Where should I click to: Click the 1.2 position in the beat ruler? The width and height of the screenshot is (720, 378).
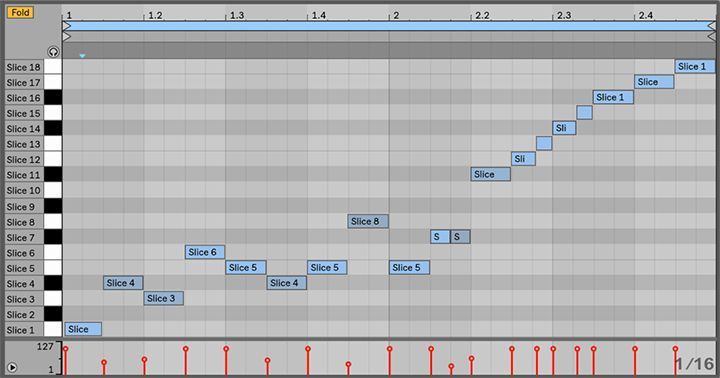pos(155,15)
